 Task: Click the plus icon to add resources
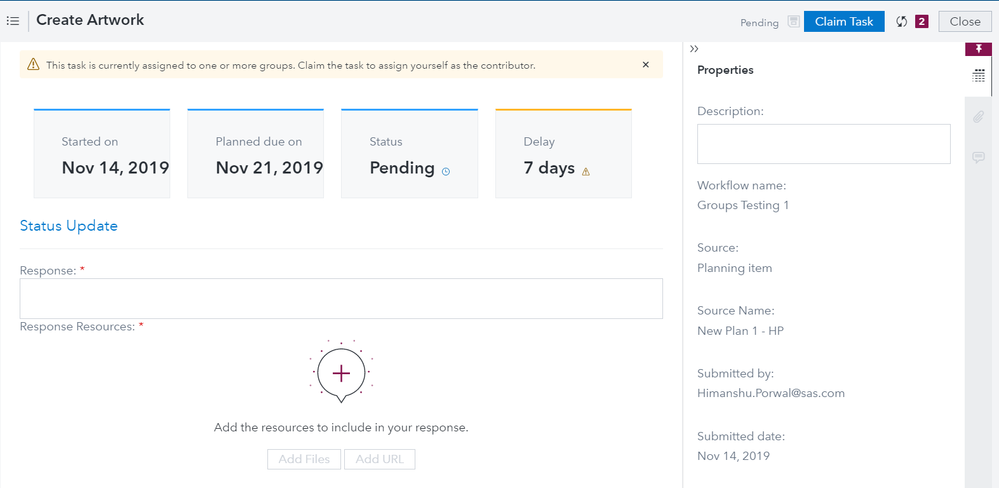[341, 373]
